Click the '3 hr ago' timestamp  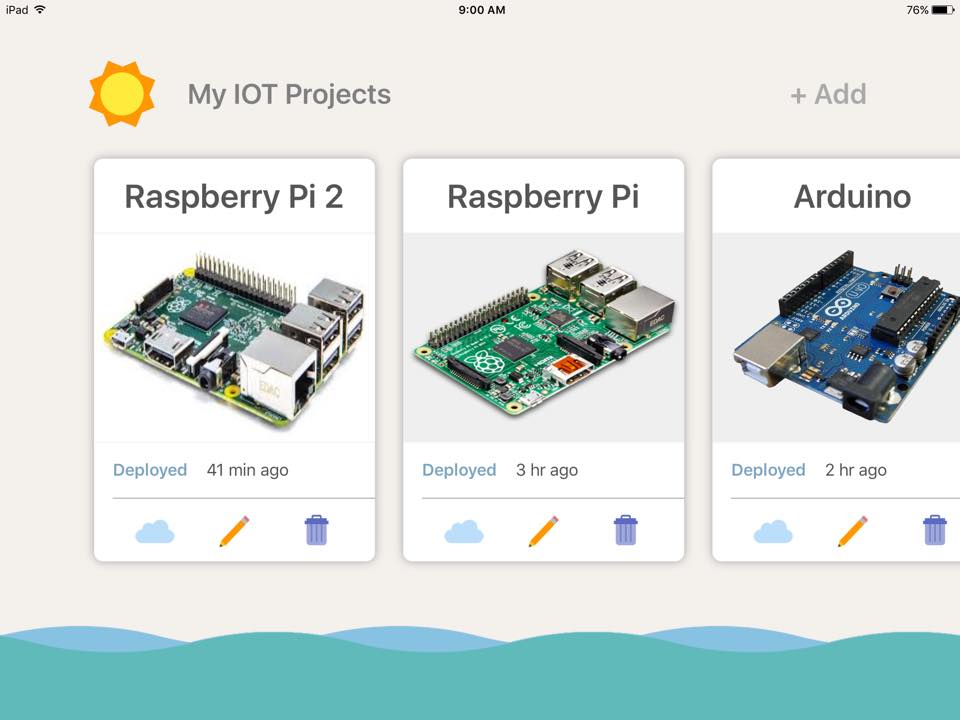[x=547, y=470]
